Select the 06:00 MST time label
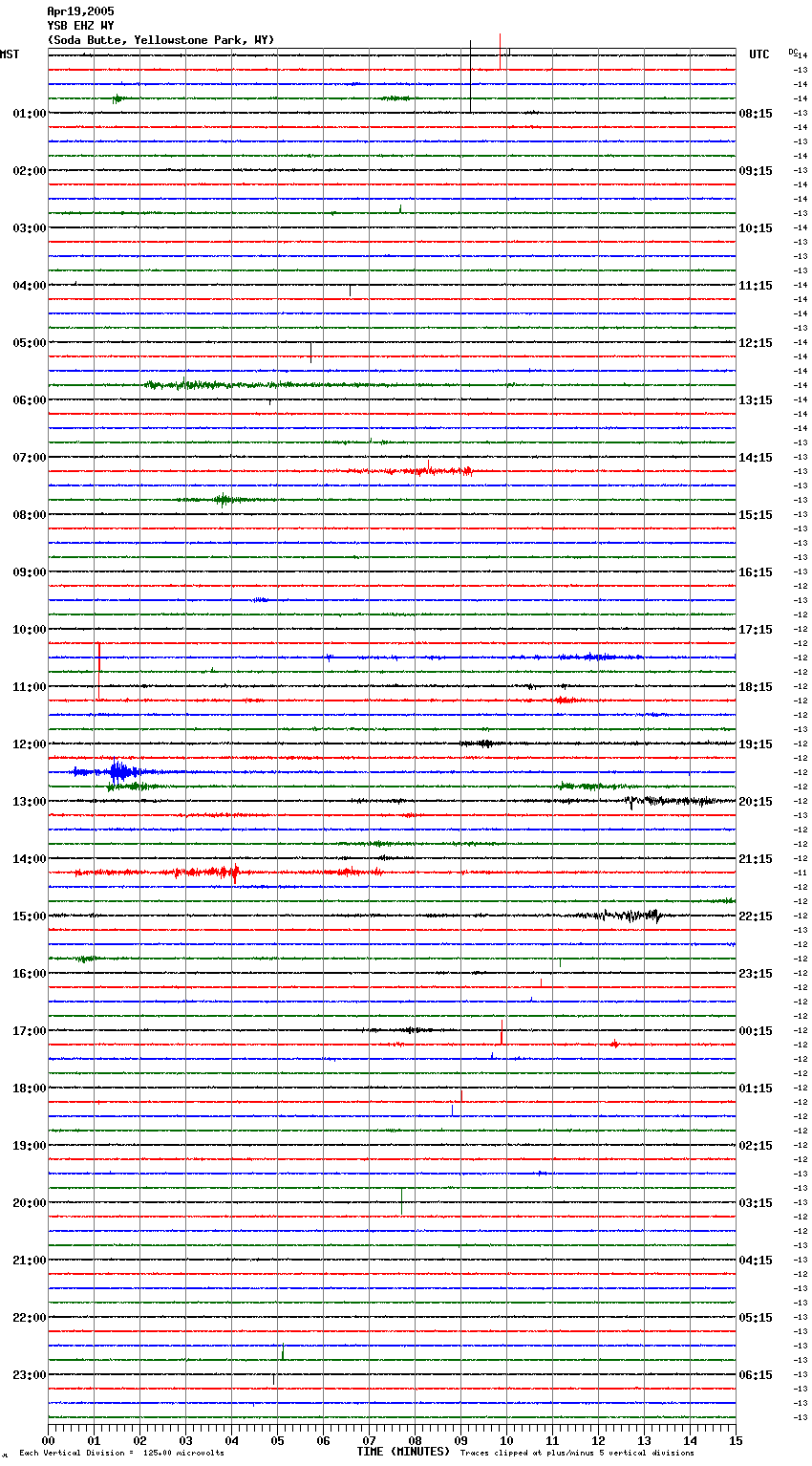812x1466 pixels. coord(30,400)
